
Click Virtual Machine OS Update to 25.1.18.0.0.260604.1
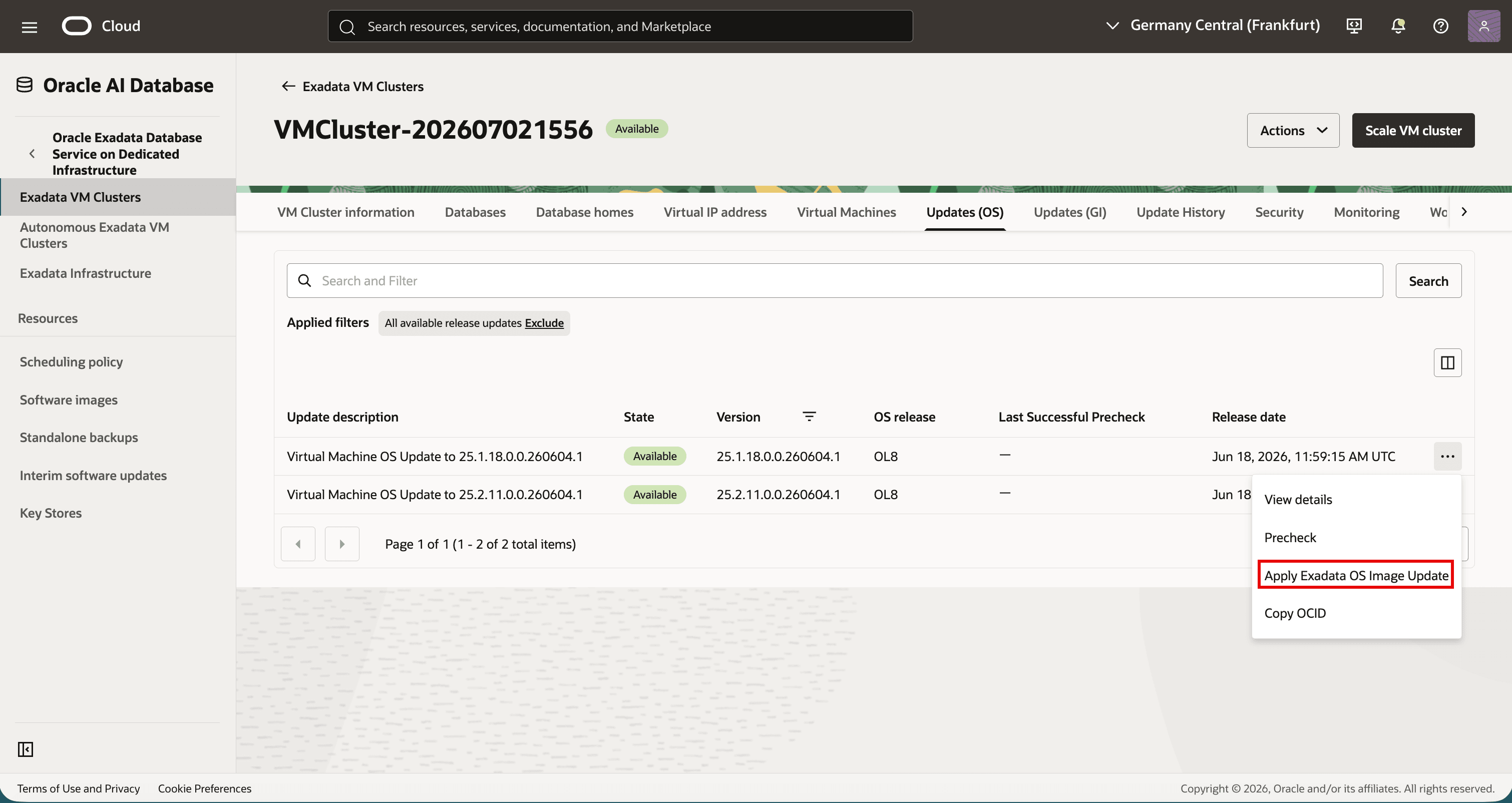(x=435, y=456)
